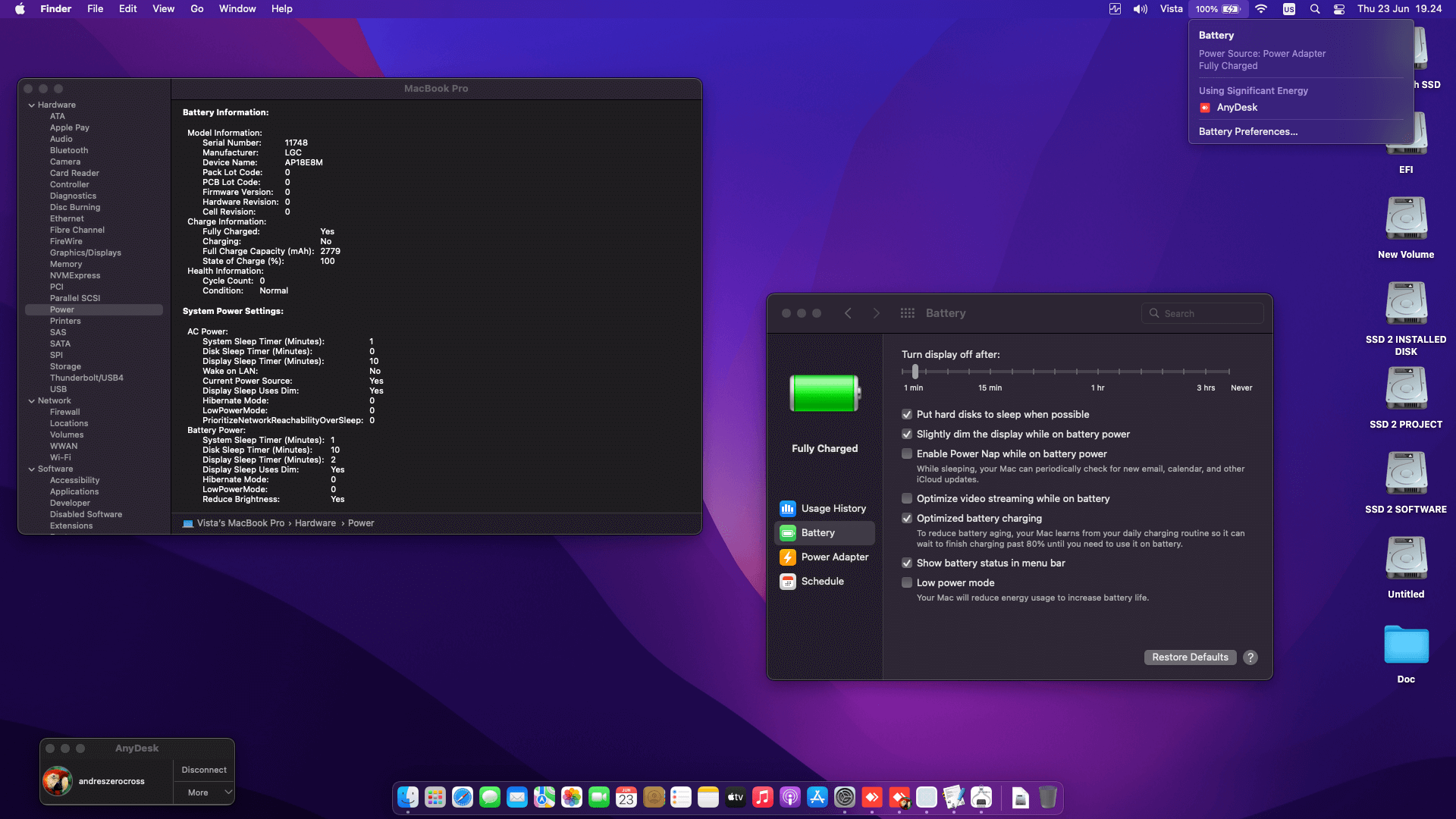
Task: Open the Go menu
Action: pyautogui.click(x=197, y=9)
